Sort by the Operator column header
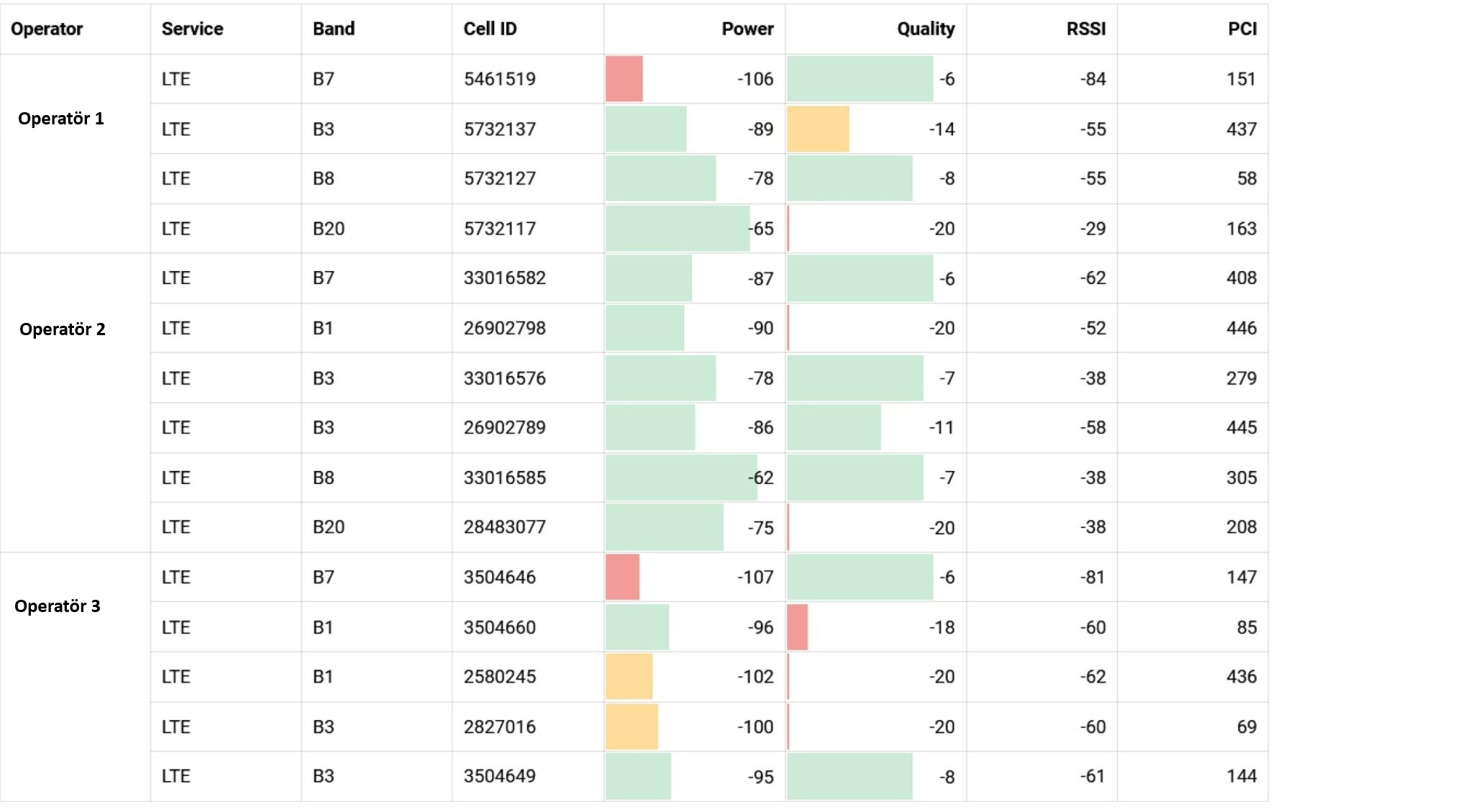This screenshot has width=1473, height=812. [x=47, y=29]
